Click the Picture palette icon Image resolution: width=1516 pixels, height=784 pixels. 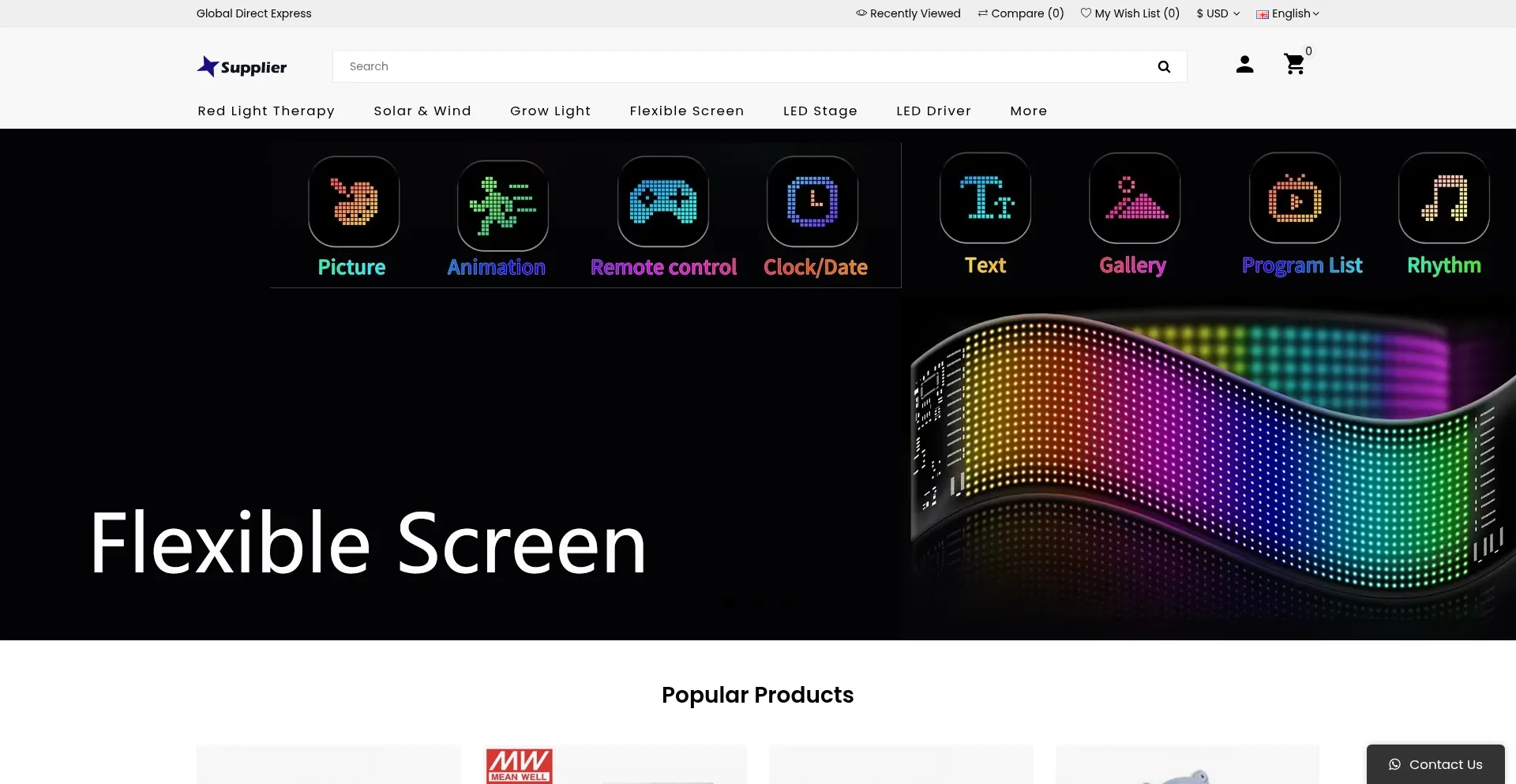(354, 201)
